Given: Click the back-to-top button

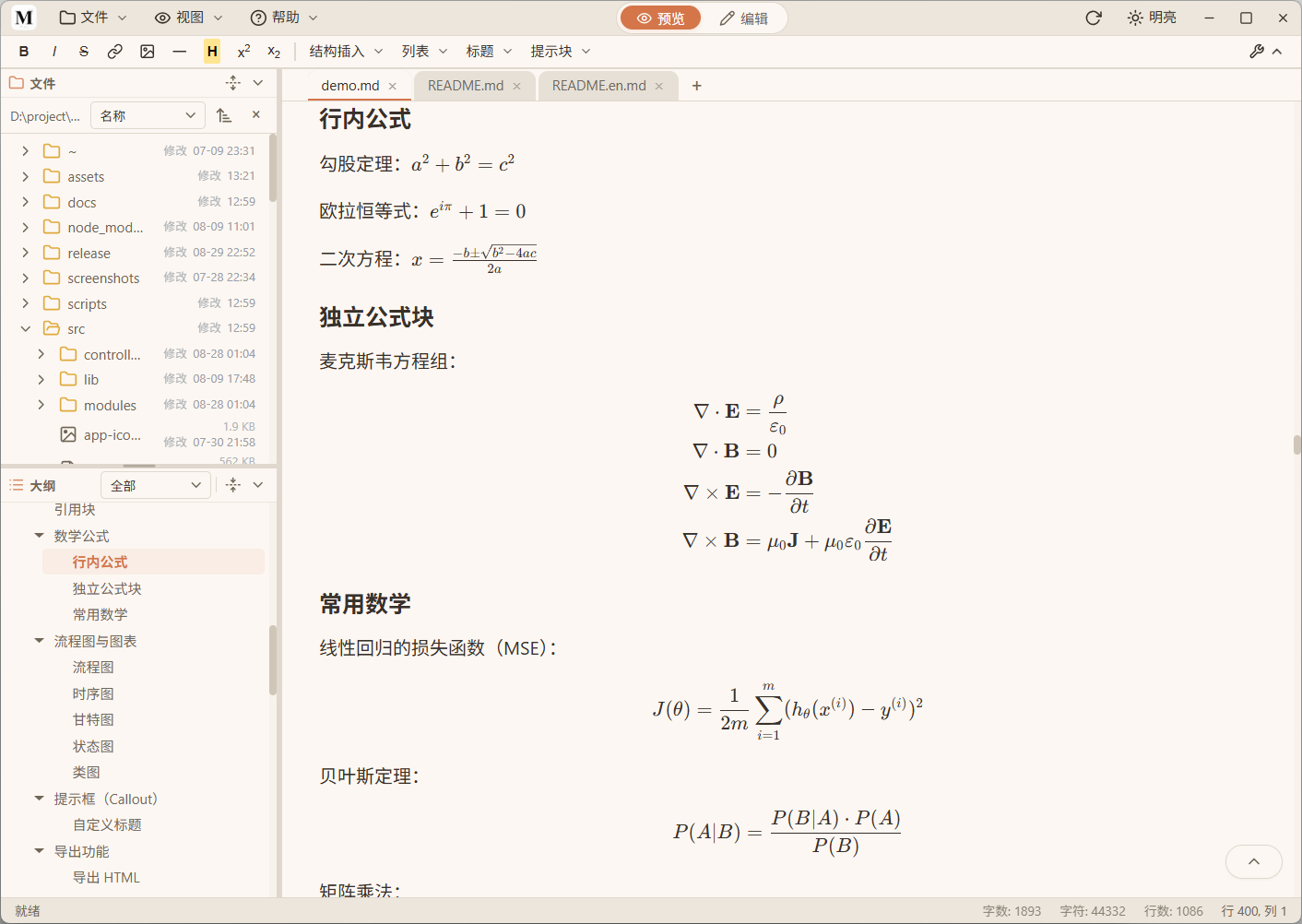Looking at the screenshot, I should coord(1254,861).
